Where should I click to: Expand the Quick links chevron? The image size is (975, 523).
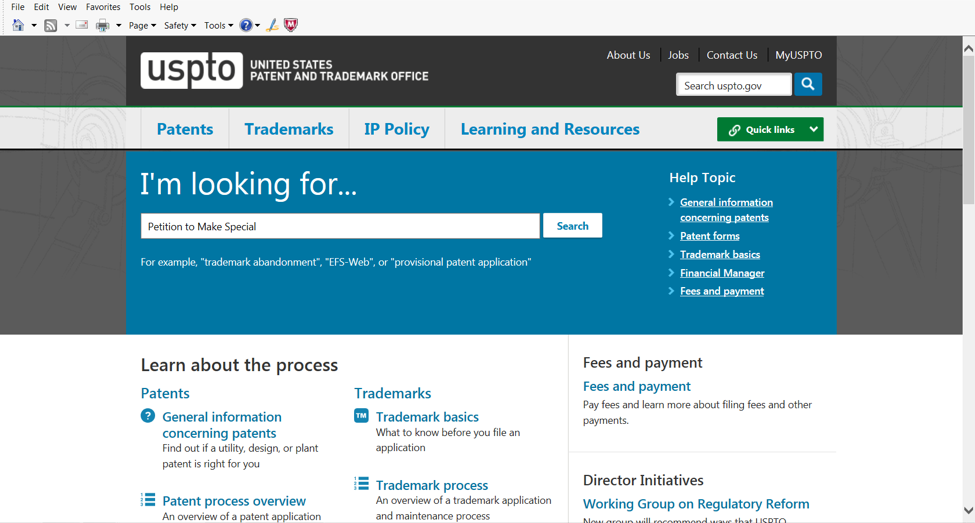(x=813, y=129)
